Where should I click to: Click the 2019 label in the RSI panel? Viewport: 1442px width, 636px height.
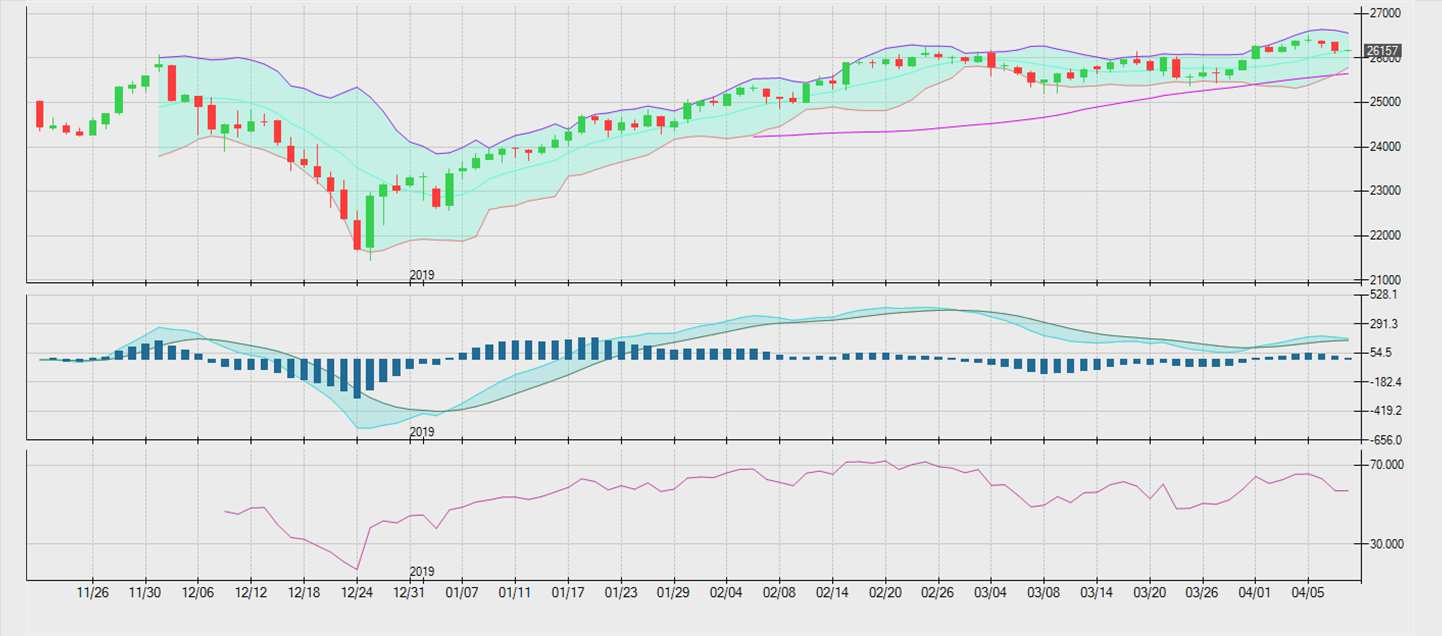click(x=422, y=571)
